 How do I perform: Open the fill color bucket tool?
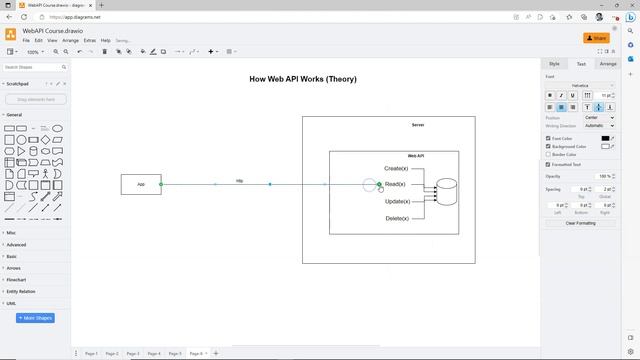(x=143, y=52)
